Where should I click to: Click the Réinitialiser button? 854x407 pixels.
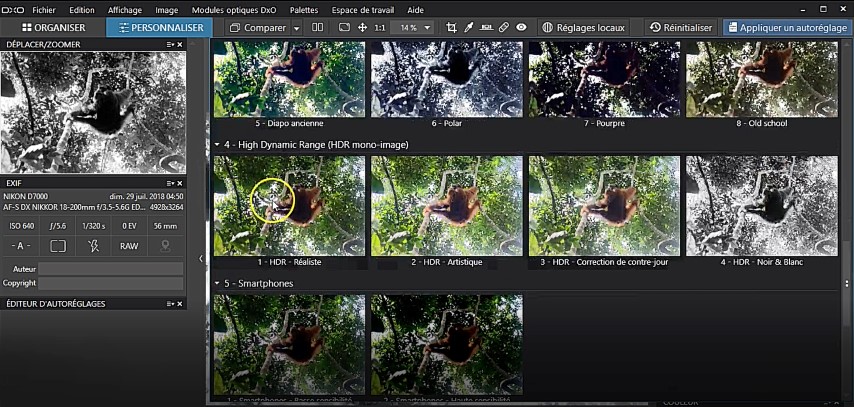(681, 28)
